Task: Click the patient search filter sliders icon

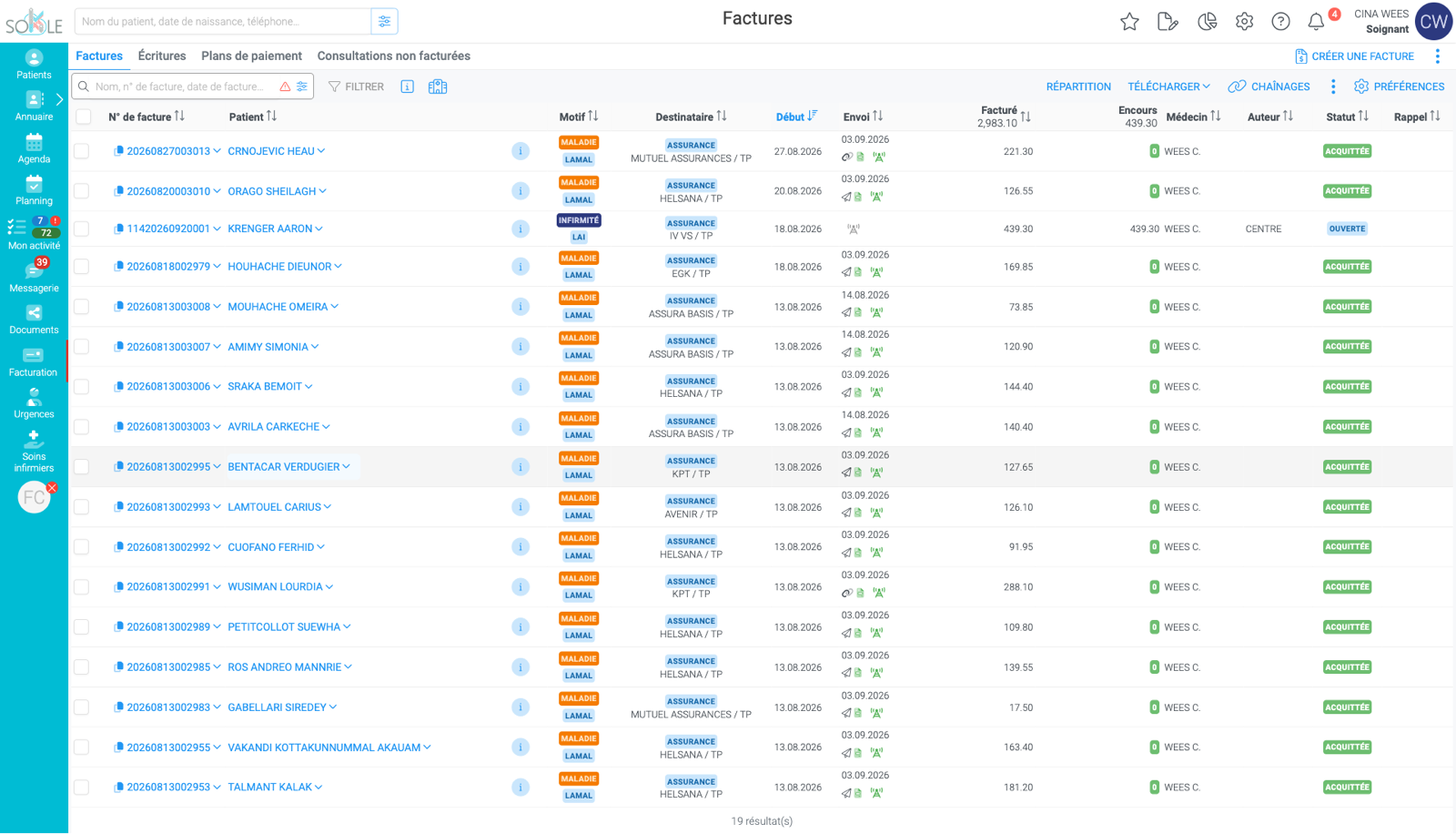Action: [x=385, y=21]
